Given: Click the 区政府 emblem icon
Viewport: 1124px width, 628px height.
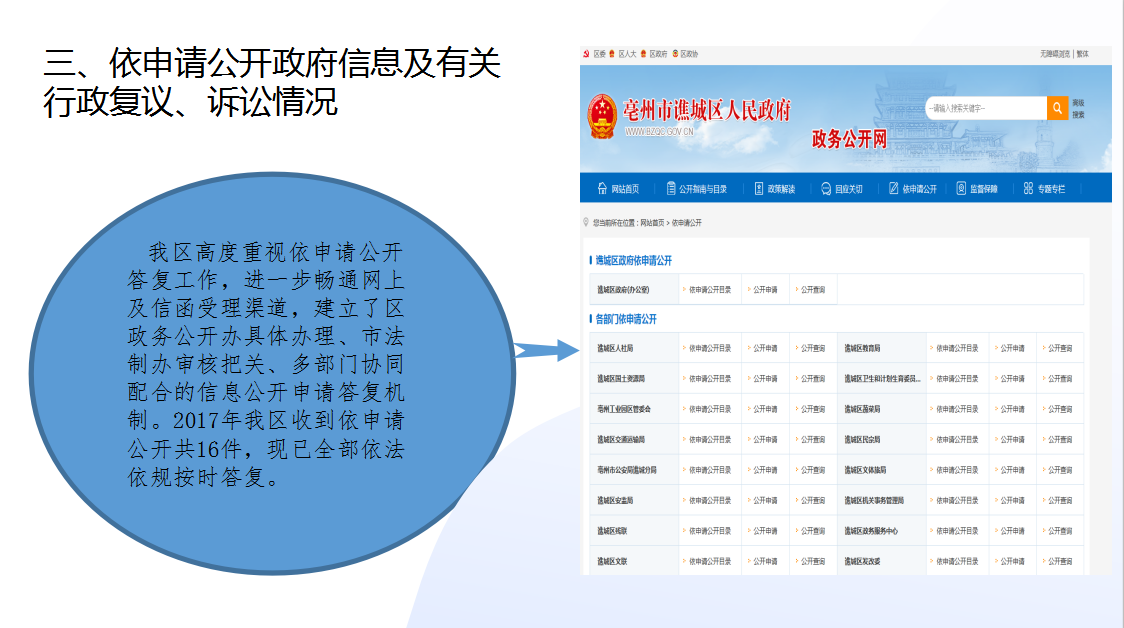Looking at the screenshot, I should click(x=643, y=54).
